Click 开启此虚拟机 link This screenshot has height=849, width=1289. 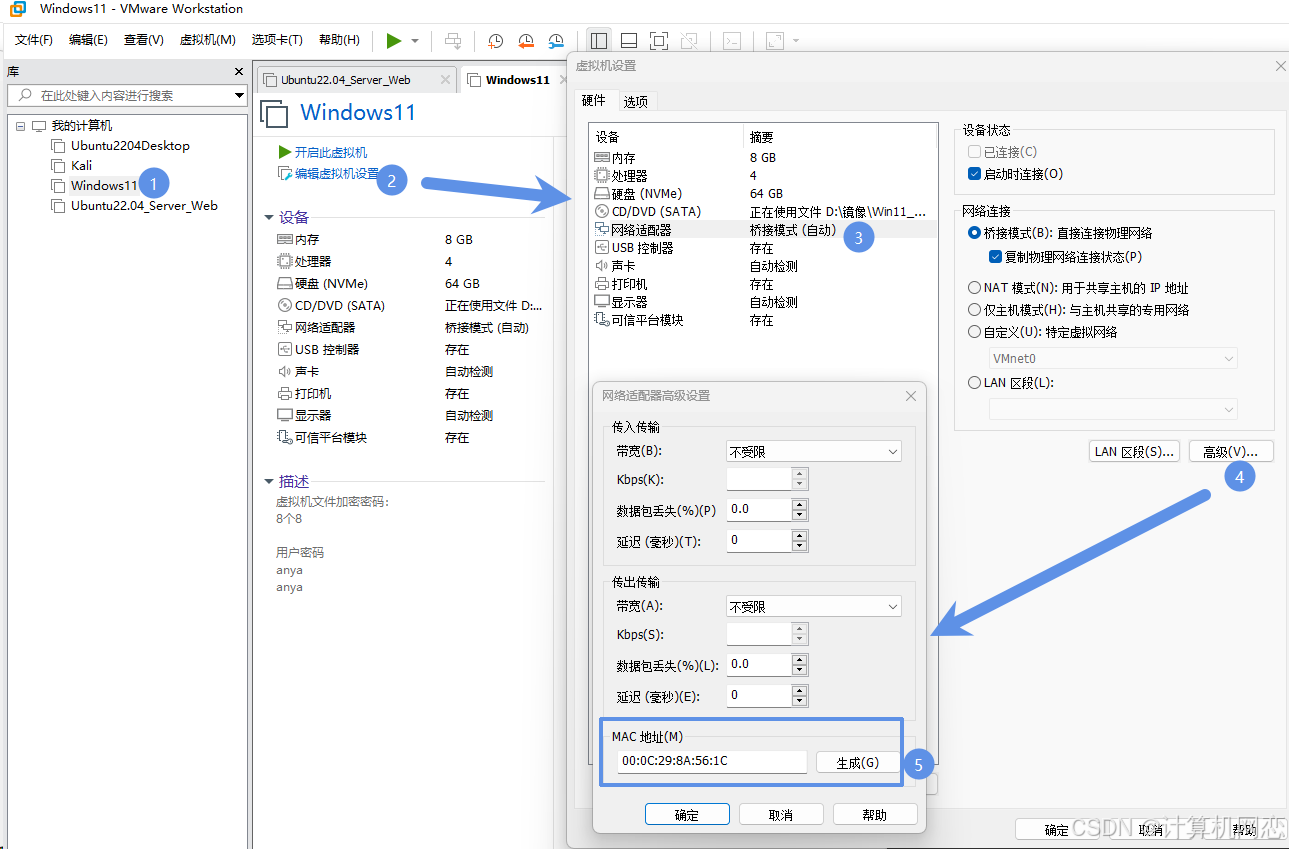coord(330,152)
